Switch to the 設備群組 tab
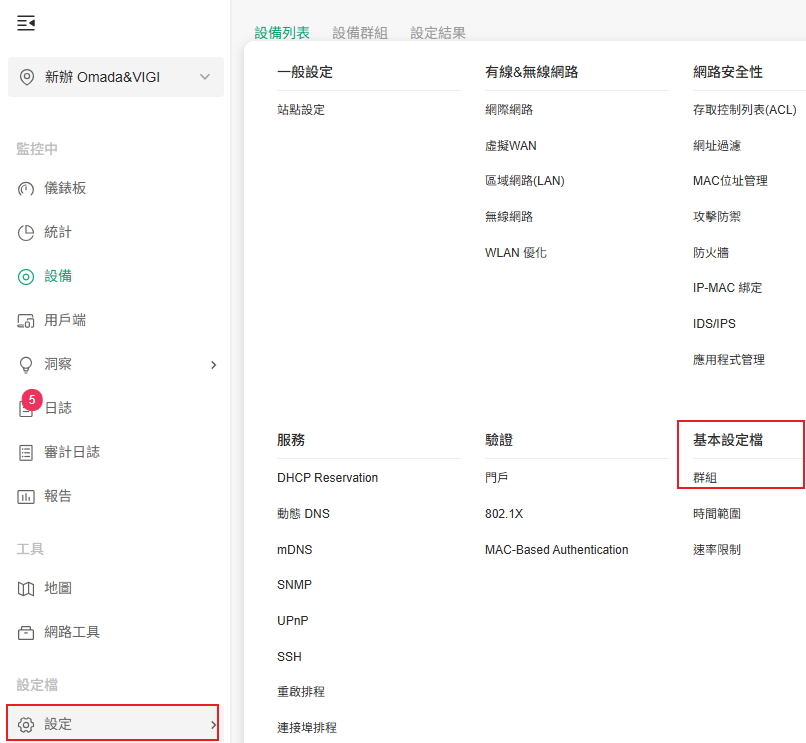The image size is (806, 743). (360, 33)
